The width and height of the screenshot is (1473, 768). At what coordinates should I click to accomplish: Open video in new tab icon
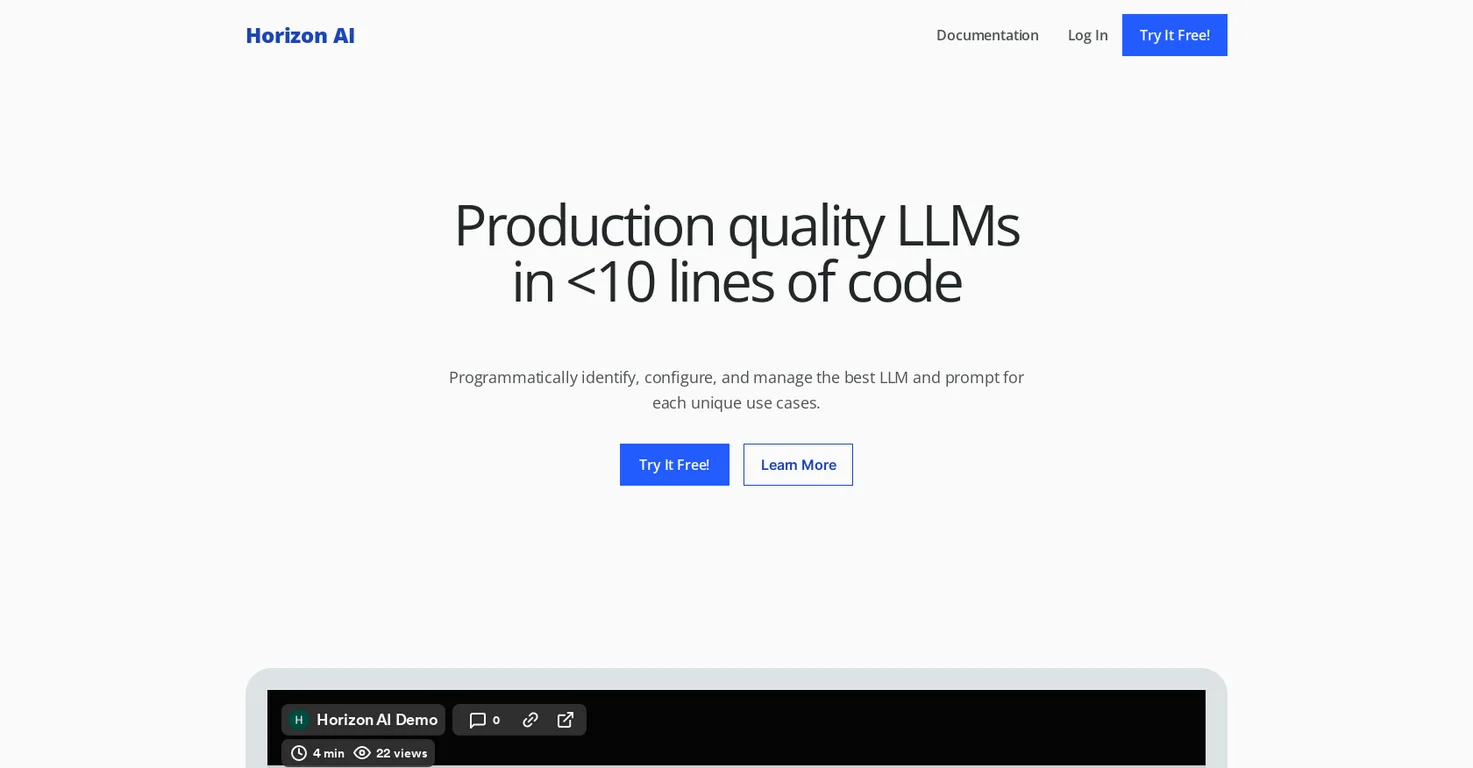[565, 720]
